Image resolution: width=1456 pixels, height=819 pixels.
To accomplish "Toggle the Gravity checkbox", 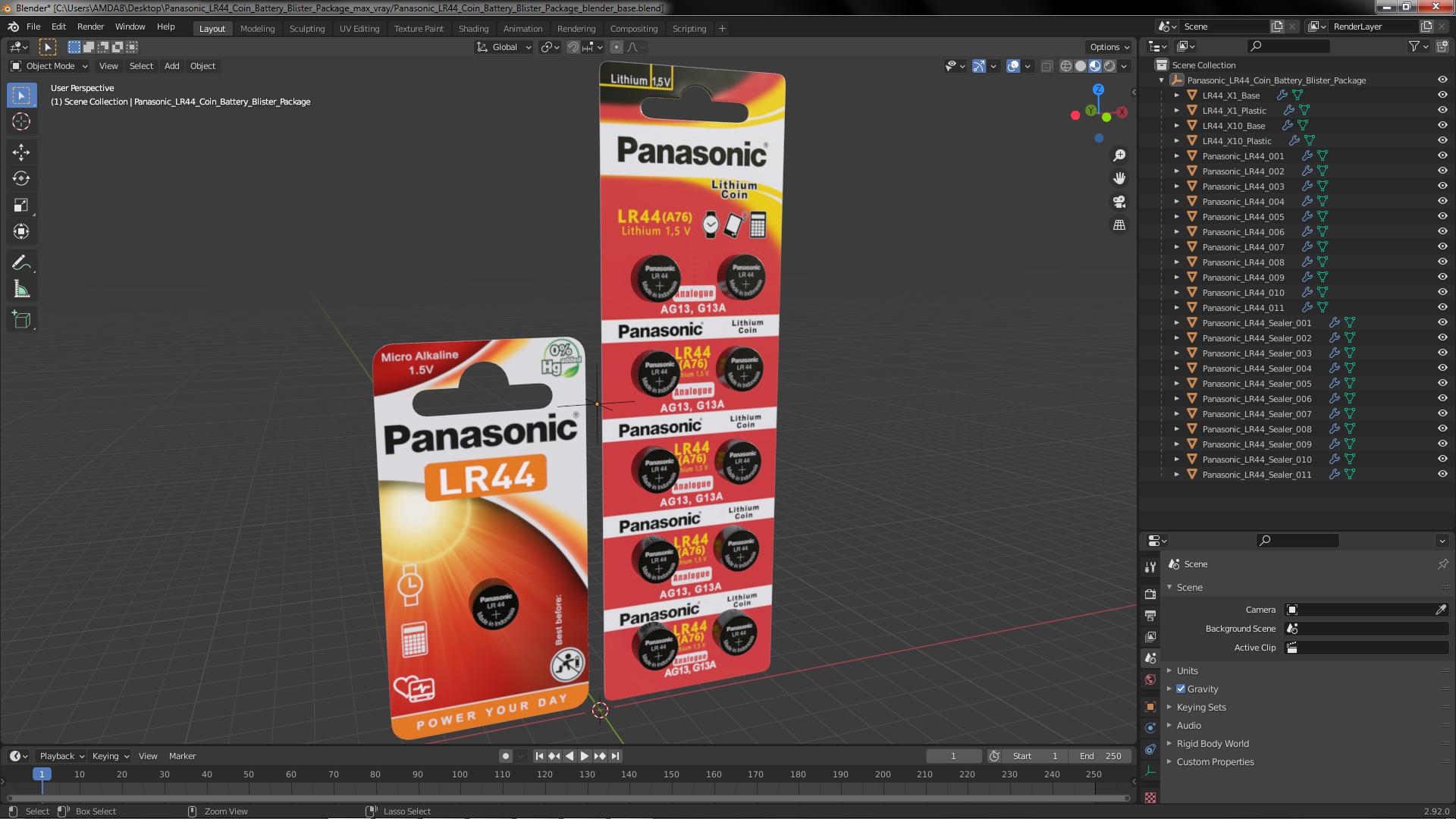I will click(1181, 689).
